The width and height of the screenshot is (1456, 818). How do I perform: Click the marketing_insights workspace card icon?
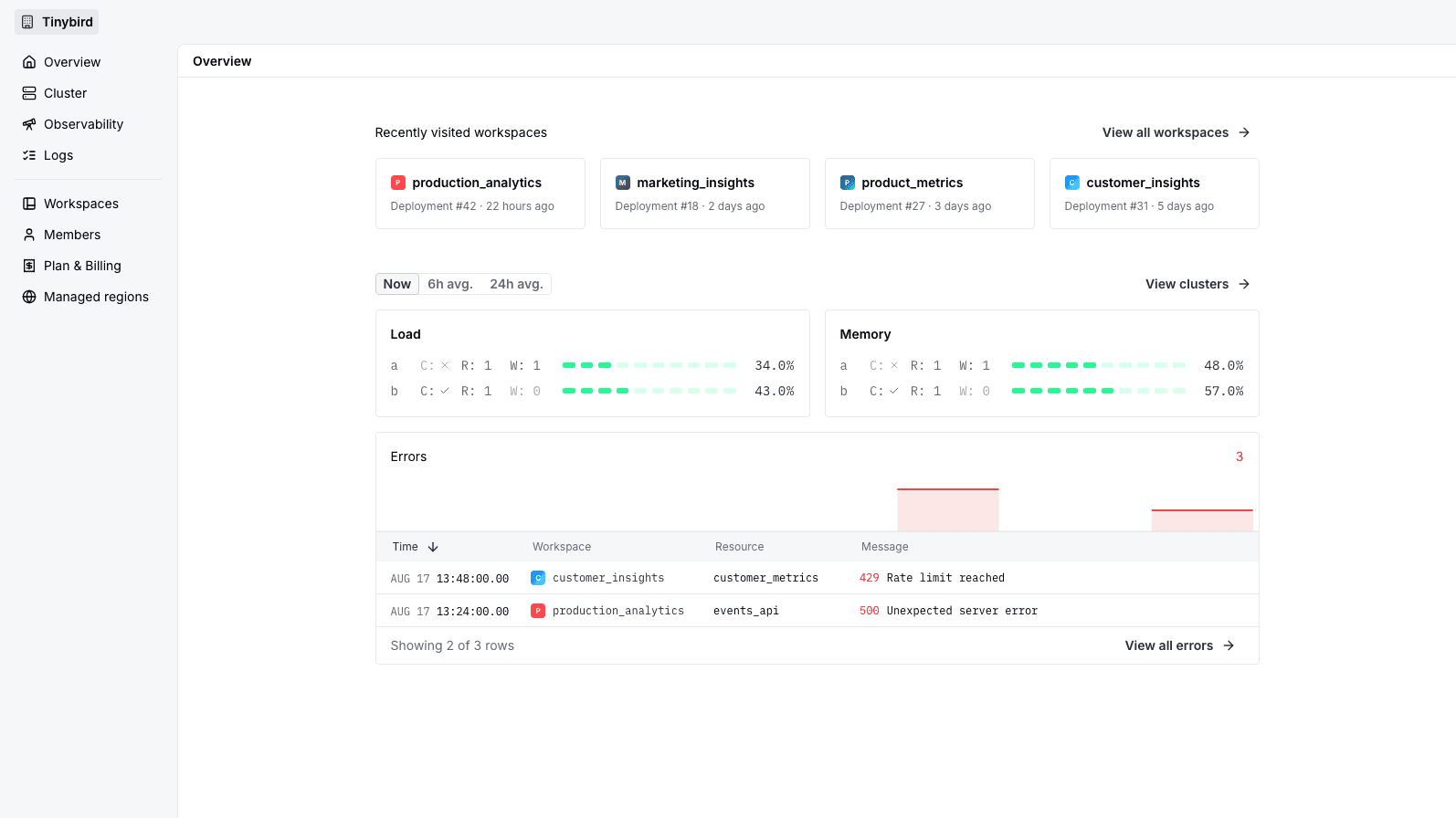tap(623, 183)
